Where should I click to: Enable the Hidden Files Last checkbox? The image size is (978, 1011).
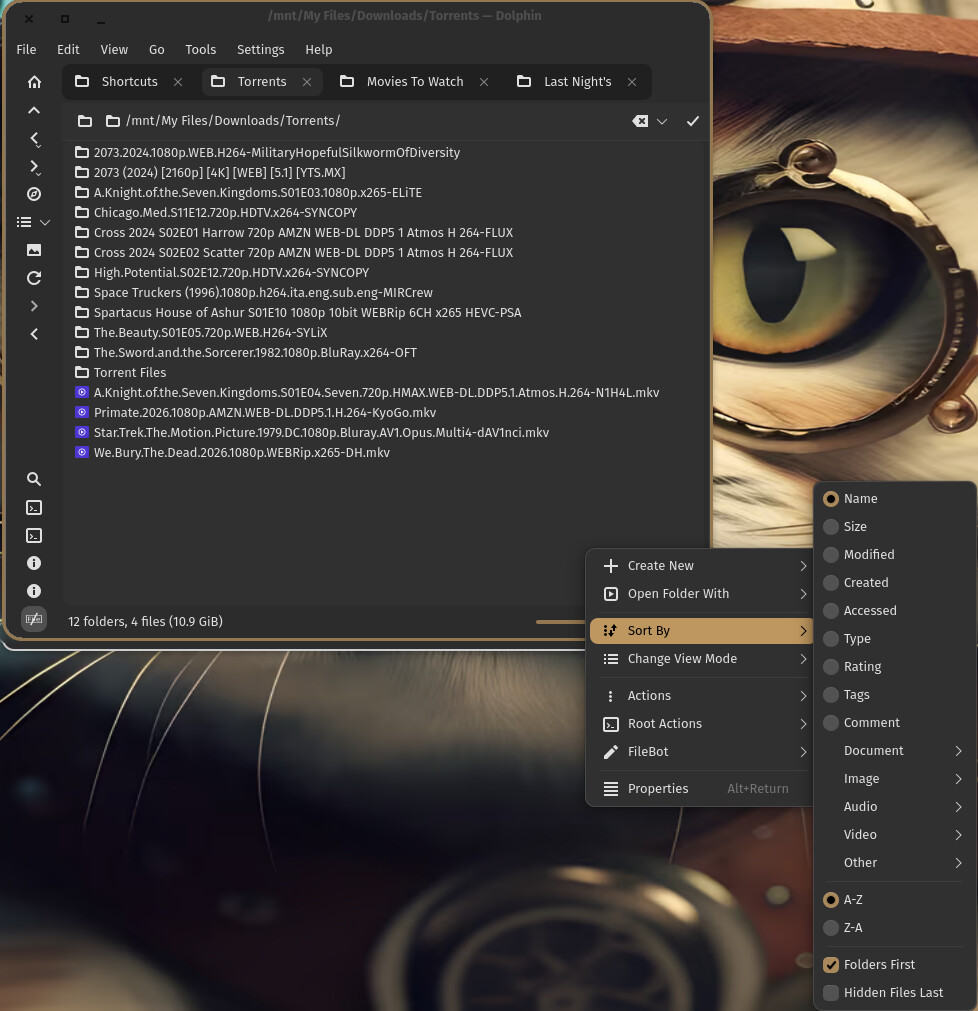tap(831, 992)
